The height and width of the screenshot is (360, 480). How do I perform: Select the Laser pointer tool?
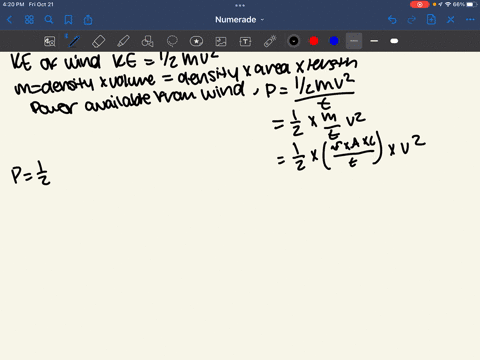(x=270, y=41)
